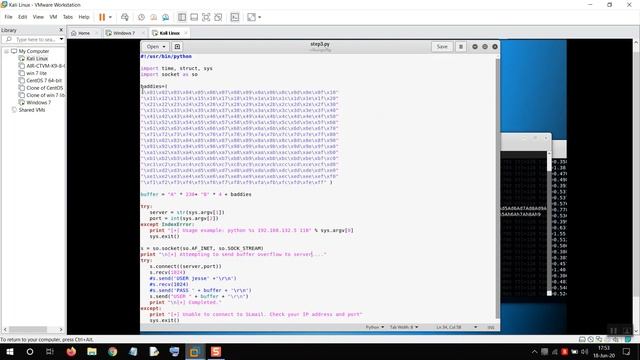Viewport: 640px width, 360px height.
Task: Create a new document with editor icon
Action: click(177, 47)
